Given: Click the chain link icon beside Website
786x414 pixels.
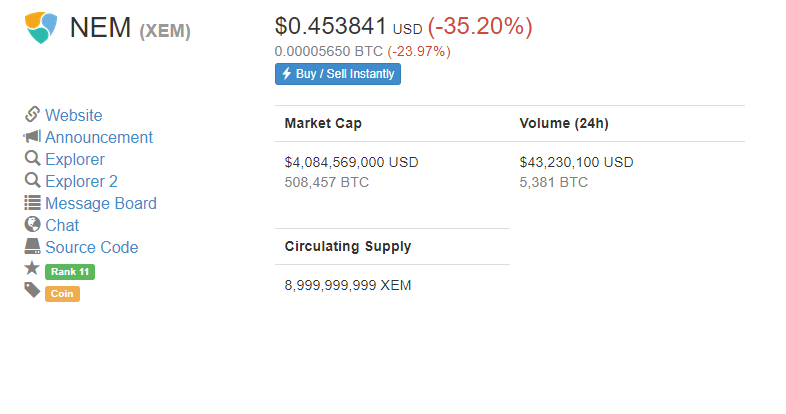Looking at the screenshot, I should point(32,114).
